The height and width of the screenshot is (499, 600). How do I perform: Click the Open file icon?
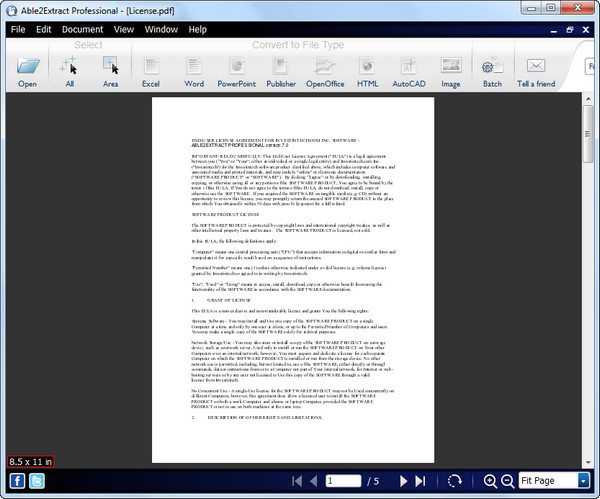27,68
